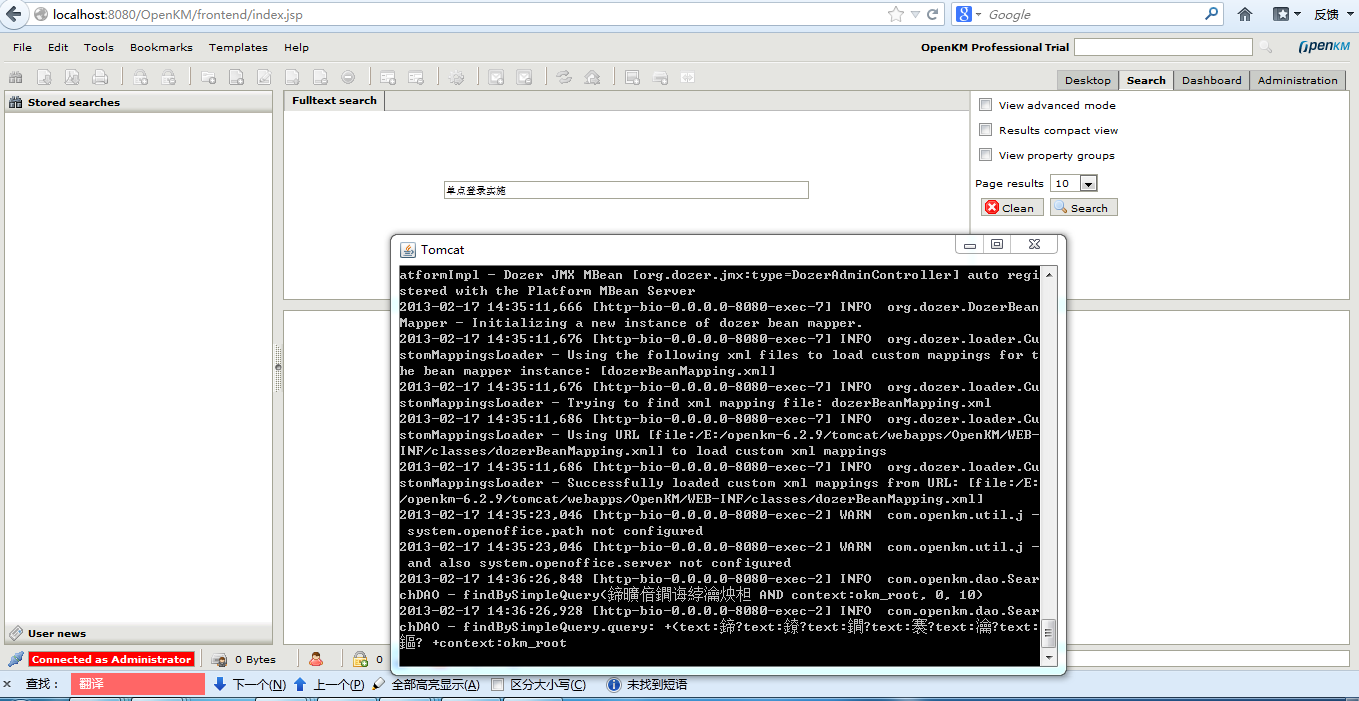Click the browser back arrow button
Screen dimensions: 1359x701
coord(13,14)
